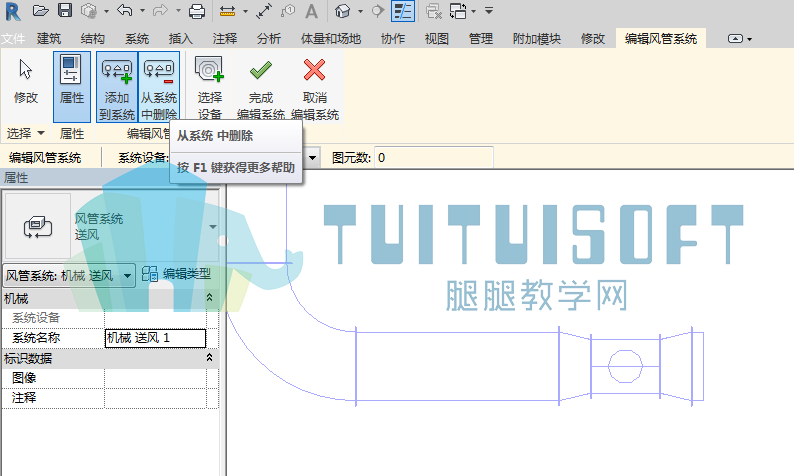Click the synchronize with central icon
The width and height of the screenshot is (794, 476).
[x=89, y=11]
